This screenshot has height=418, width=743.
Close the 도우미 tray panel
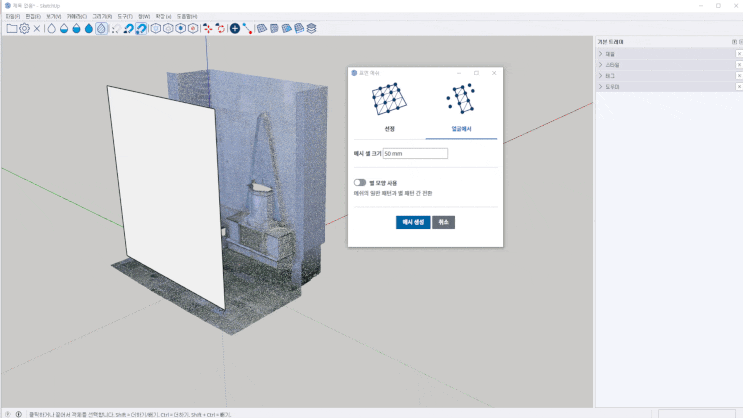(x=739, y=86)
